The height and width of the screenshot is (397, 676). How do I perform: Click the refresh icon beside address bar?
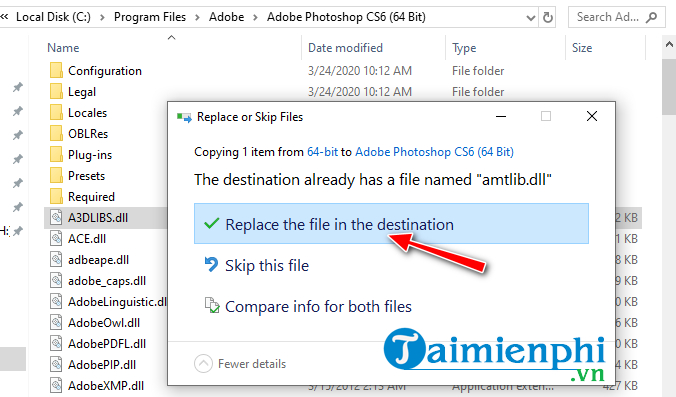click(548, 17)
